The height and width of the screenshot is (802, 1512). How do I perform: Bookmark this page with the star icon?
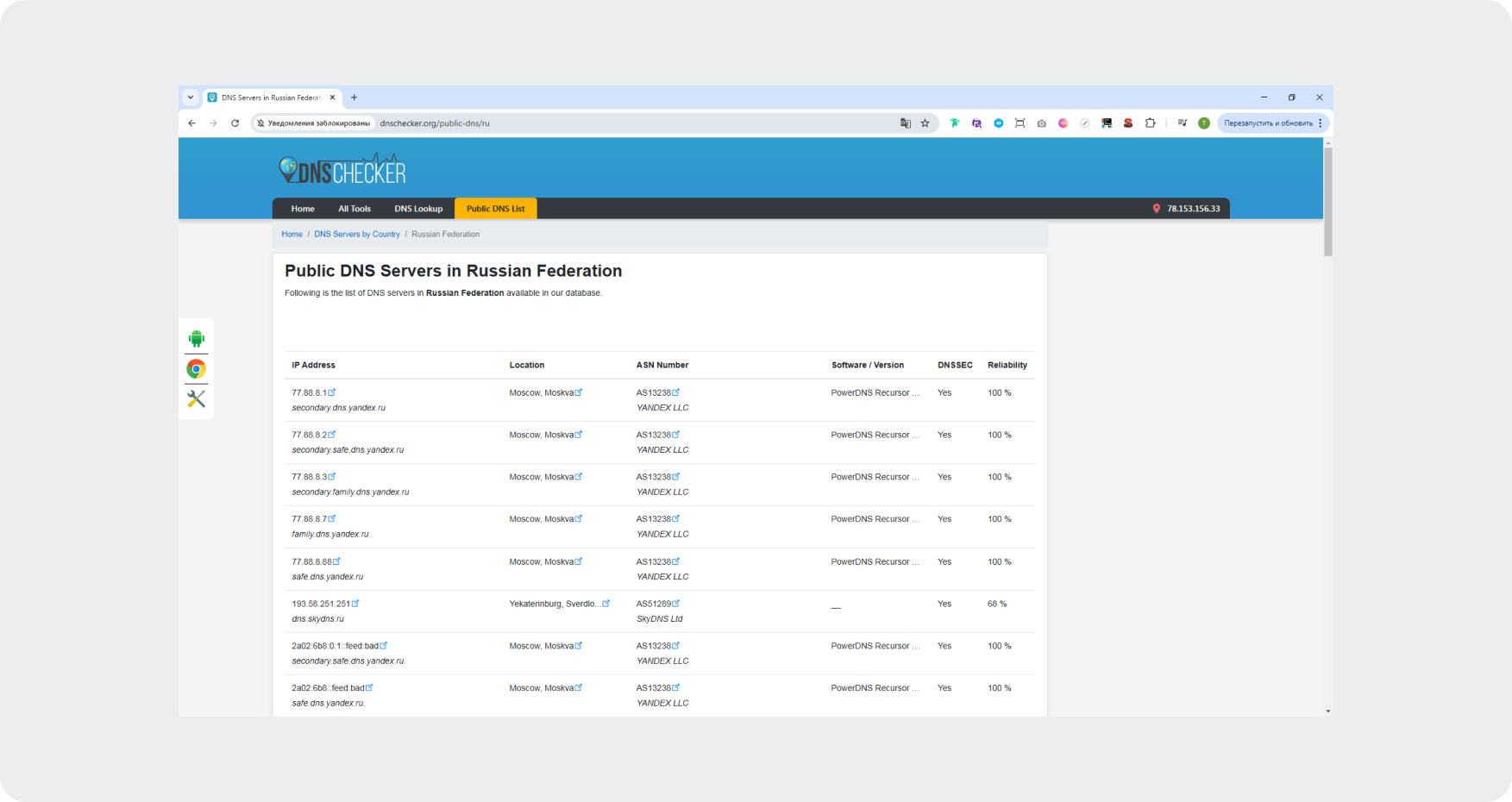click(x=925, y=123)
